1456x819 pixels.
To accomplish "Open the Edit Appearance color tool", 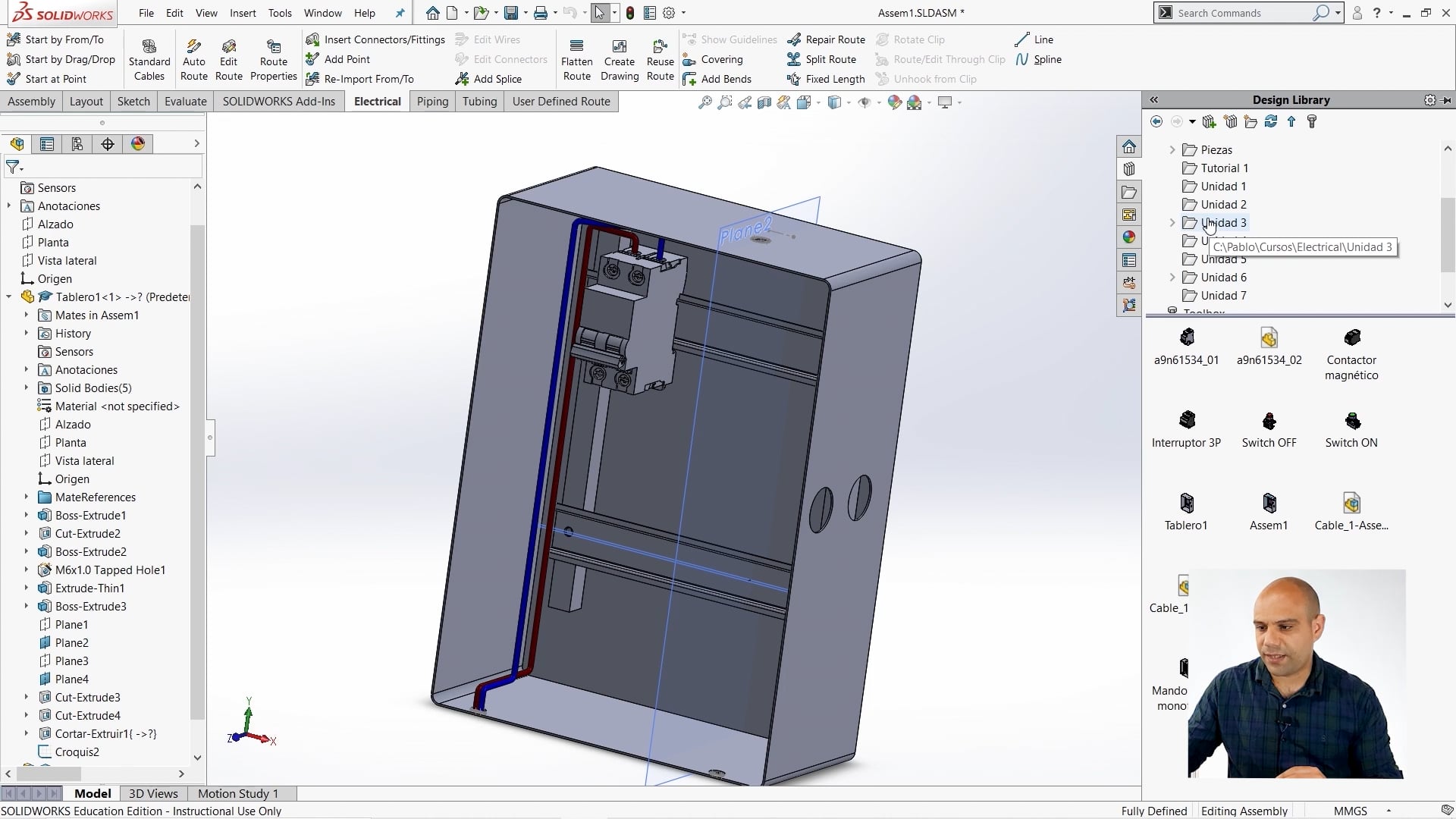I will click(x=893, y=102).
